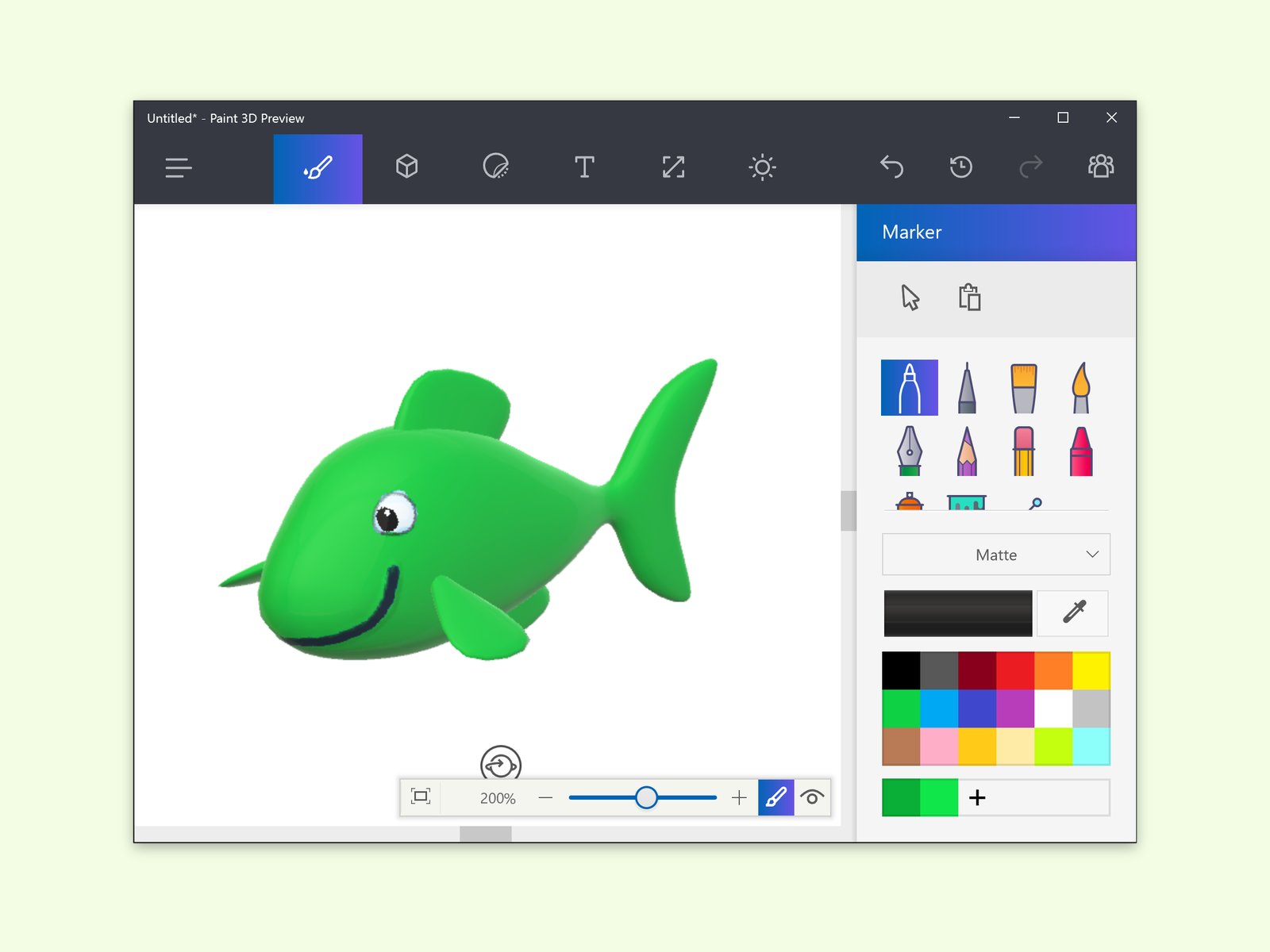Toggle paint mode brush button

pyautogui.click(x=775, y=797)
